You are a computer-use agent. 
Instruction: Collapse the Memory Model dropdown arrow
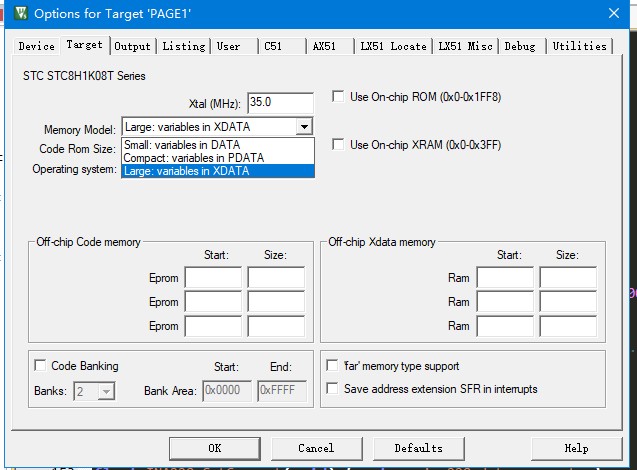click(x=304, y=127)
